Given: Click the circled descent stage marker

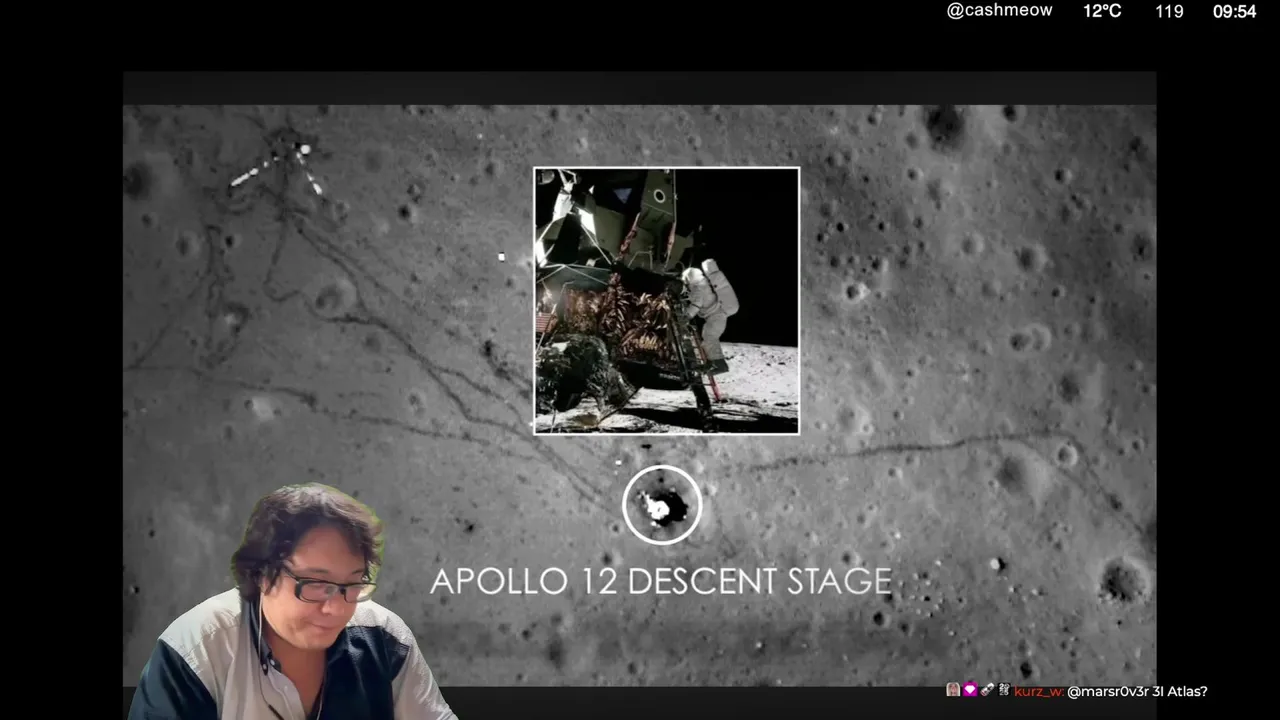Looking at the screenshot, I should pos(661,505).
